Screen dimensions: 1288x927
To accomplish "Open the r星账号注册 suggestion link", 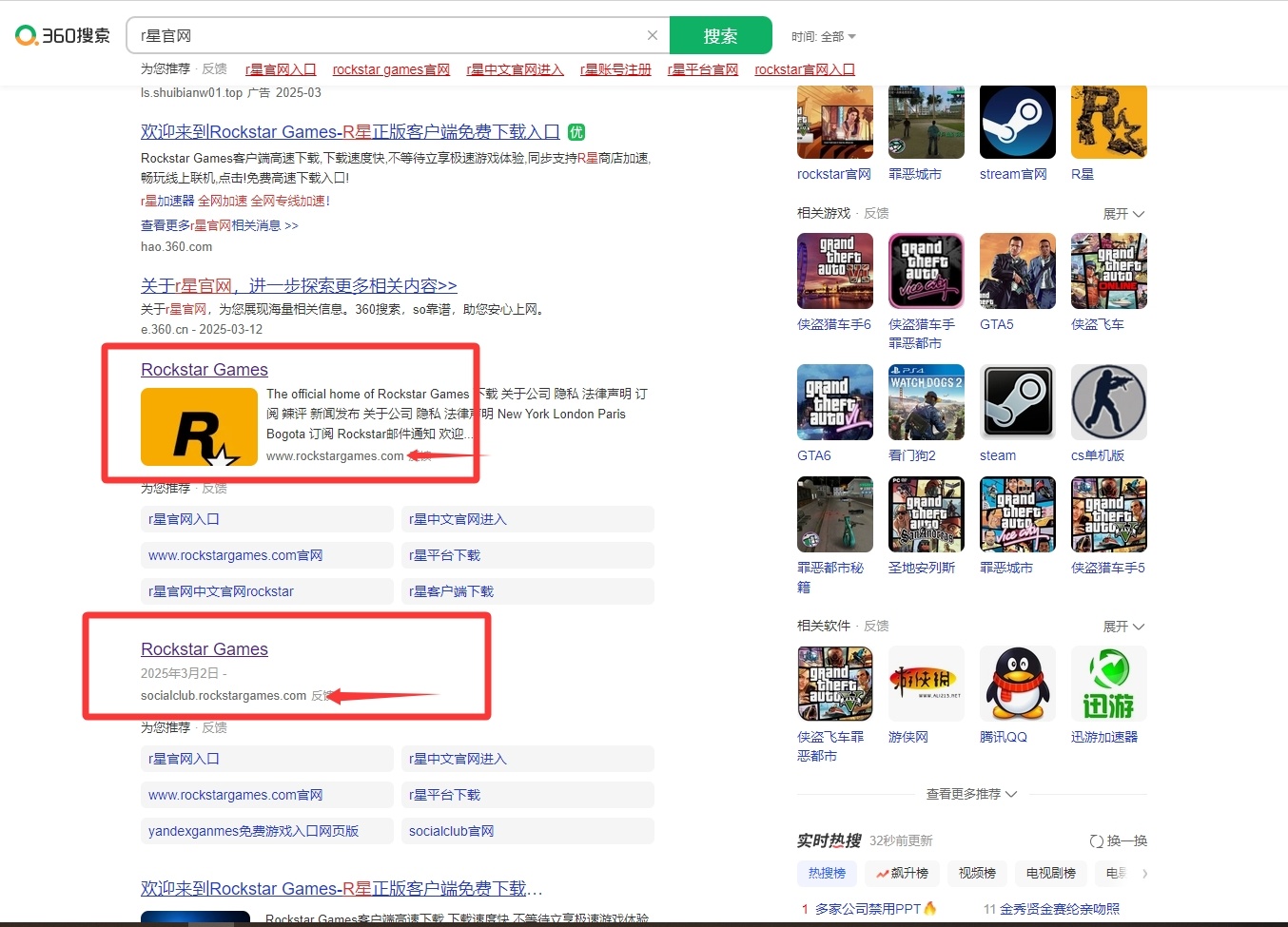I will 615,69.
